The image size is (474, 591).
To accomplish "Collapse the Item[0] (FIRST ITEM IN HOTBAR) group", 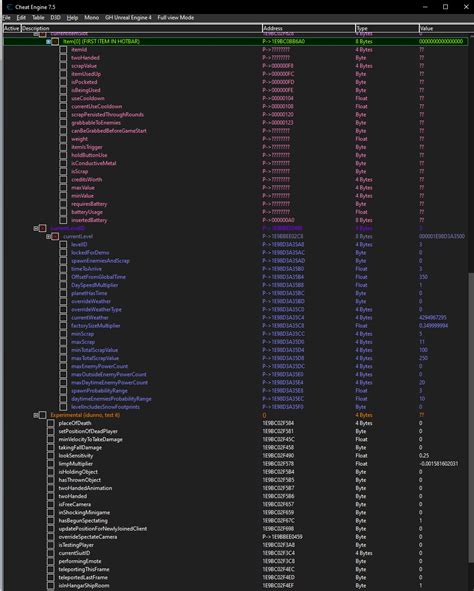I will 48,41.
